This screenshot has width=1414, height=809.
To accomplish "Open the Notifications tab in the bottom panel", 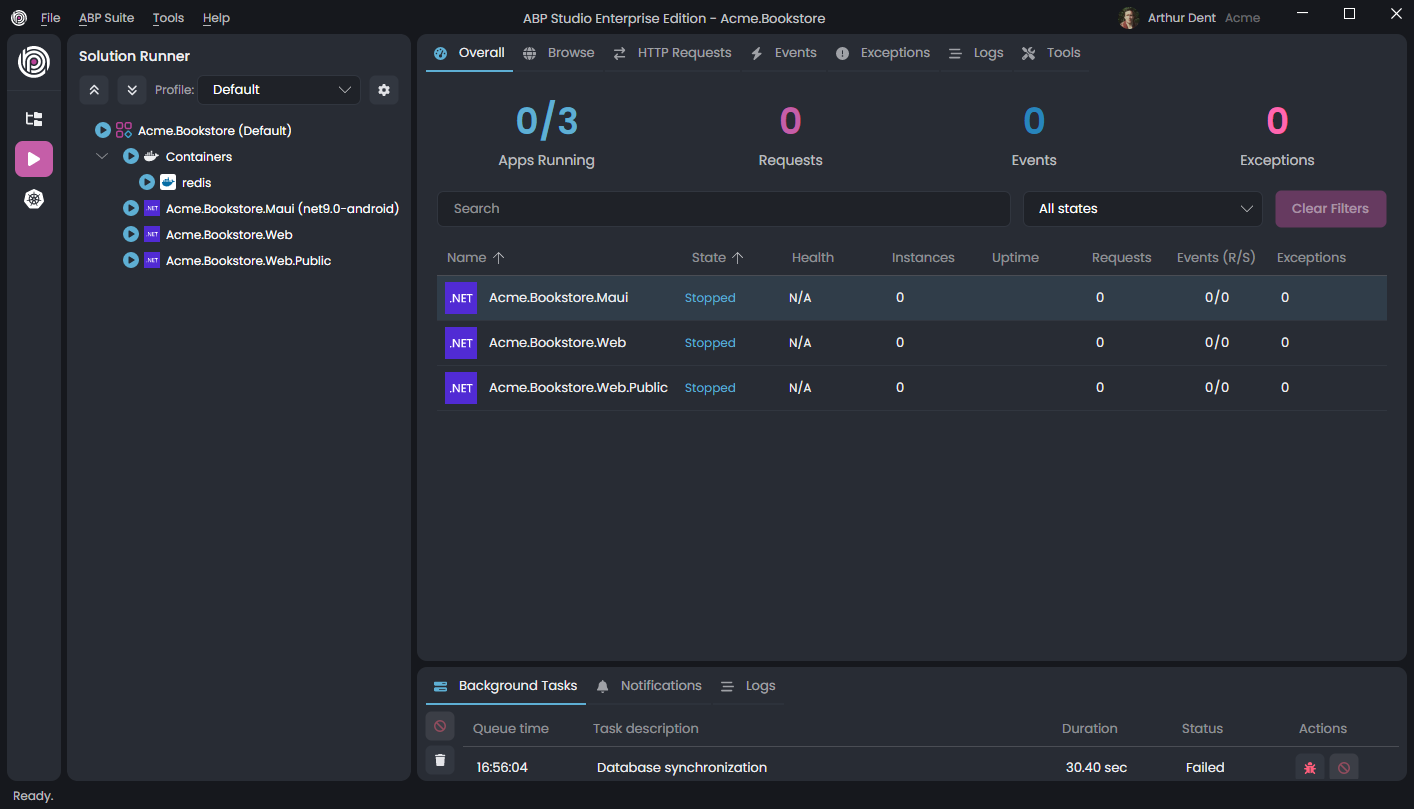I will pos(660,685).
